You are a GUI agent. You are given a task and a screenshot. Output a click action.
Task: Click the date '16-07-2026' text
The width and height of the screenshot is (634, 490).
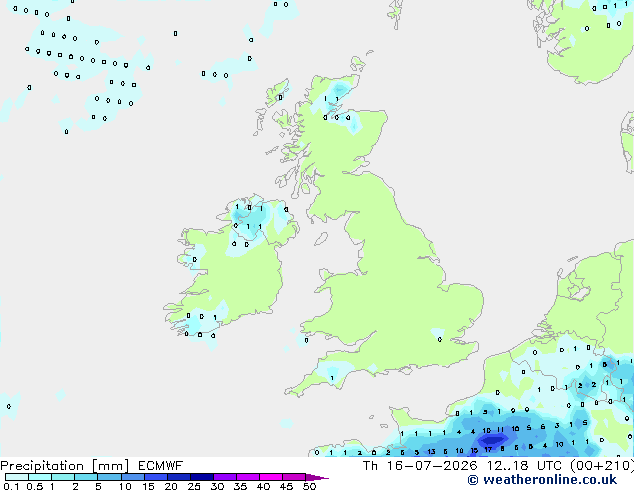431,466
